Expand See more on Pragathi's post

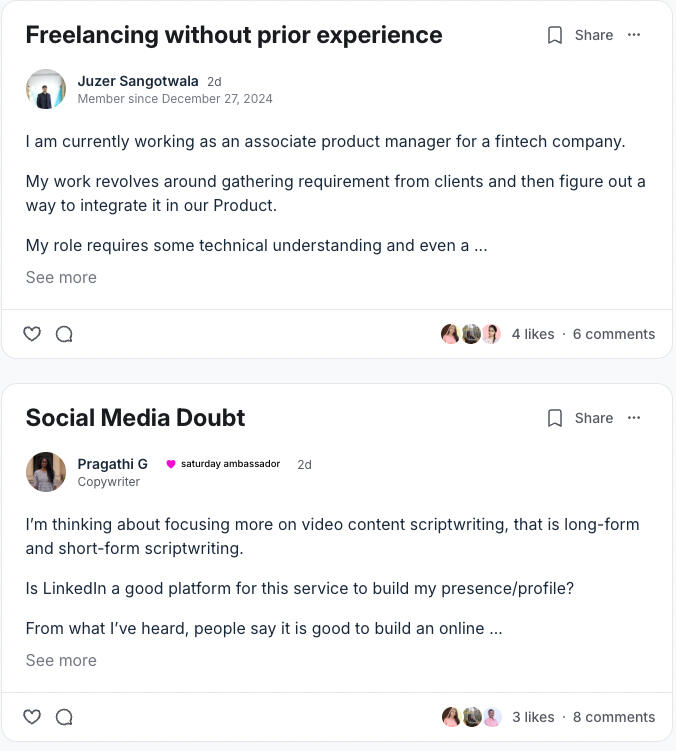61,660
